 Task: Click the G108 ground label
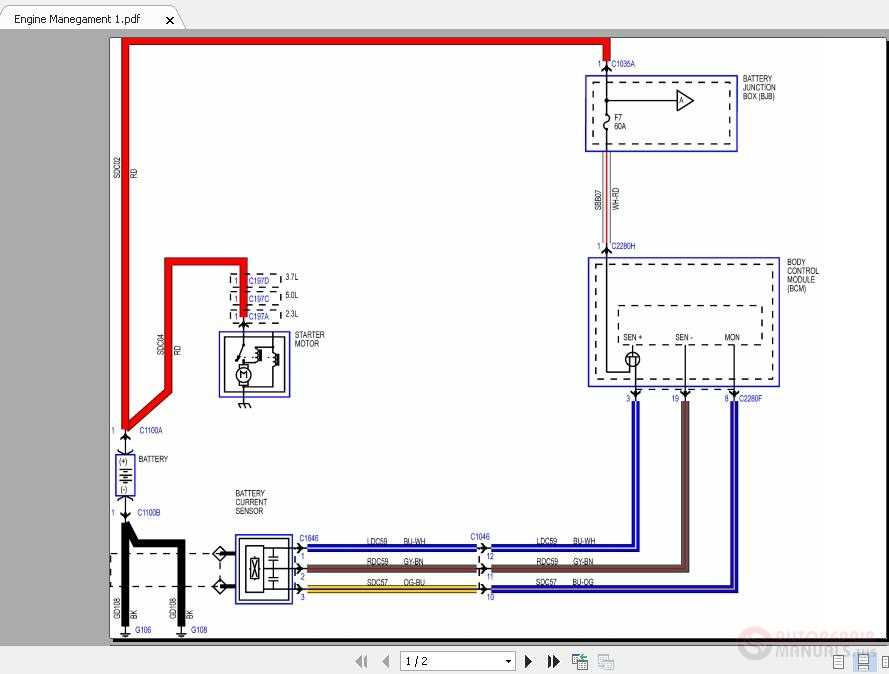pyautogui.click(x=199, y=630)
